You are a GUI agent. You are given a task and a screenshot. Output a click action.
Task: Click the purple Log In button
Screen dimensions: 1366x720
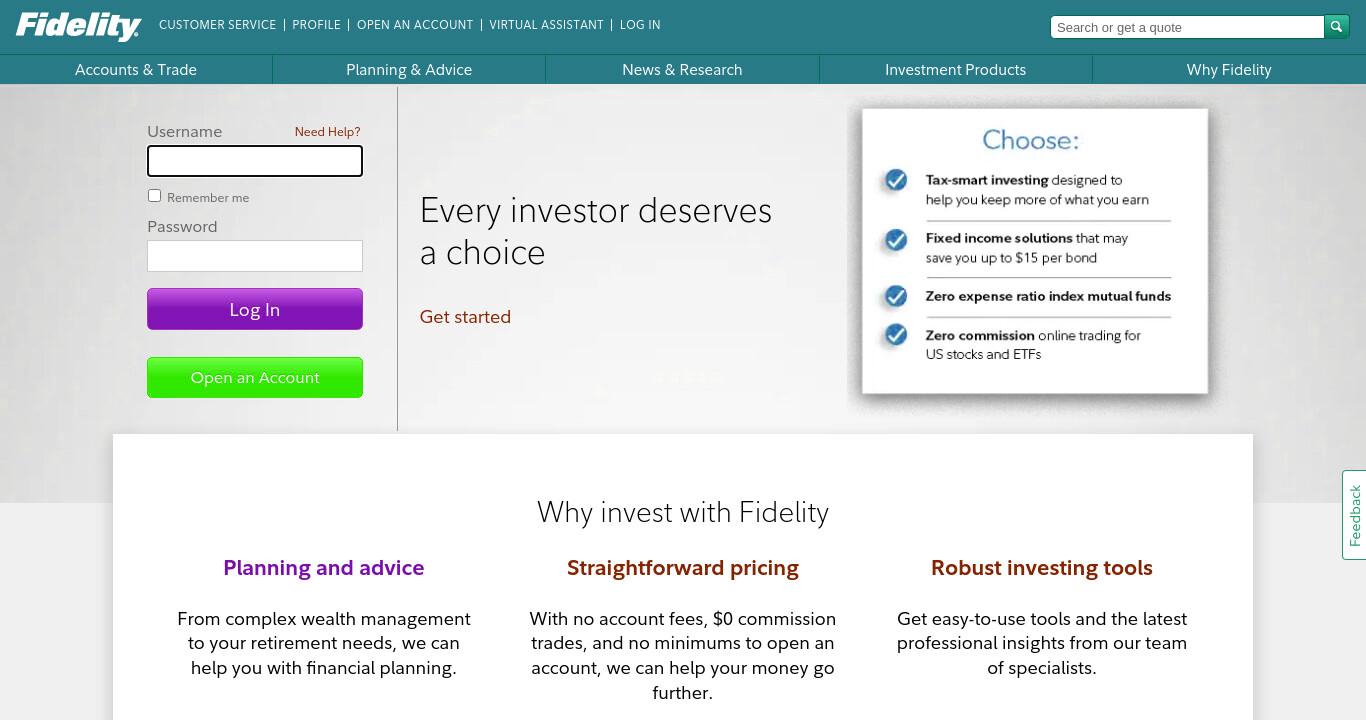[x=255, y=309]
